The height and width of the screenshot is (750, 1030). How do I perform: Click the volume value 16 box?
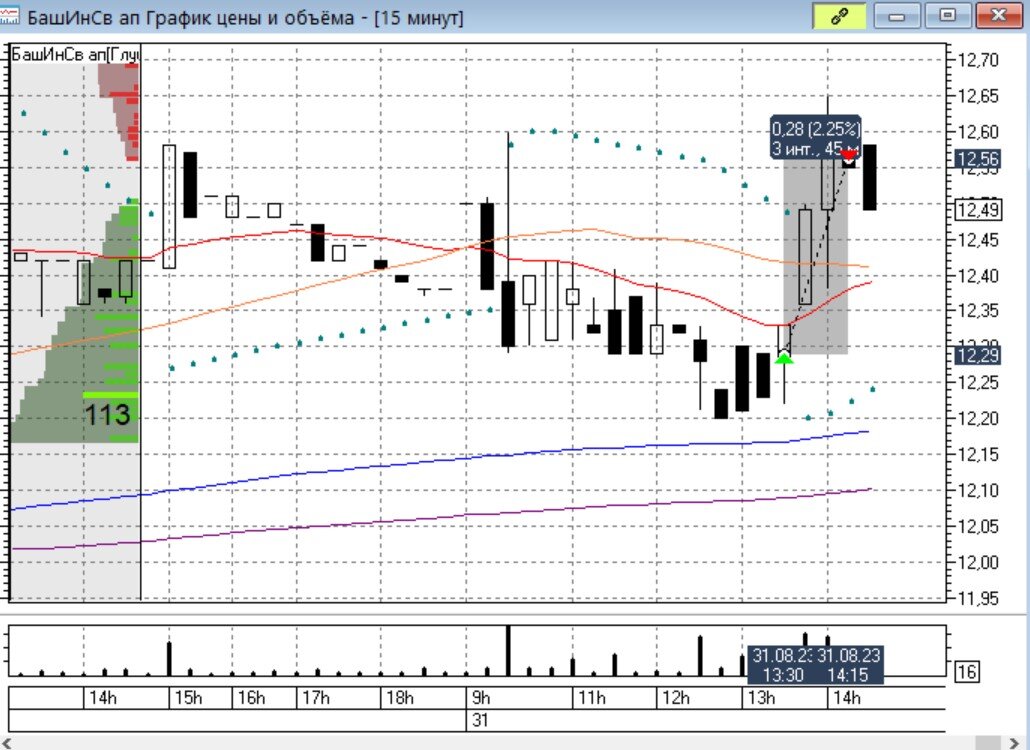966,671
